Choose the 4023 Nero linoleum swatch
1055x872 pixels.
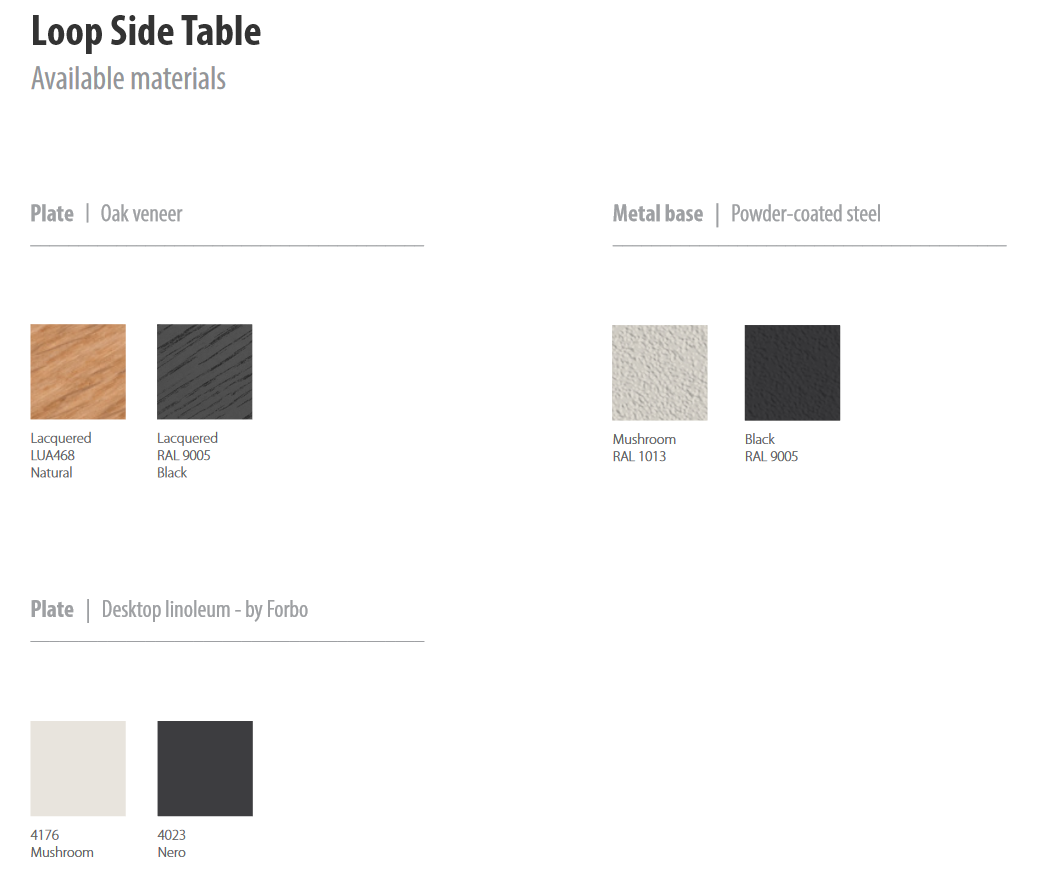205,768
